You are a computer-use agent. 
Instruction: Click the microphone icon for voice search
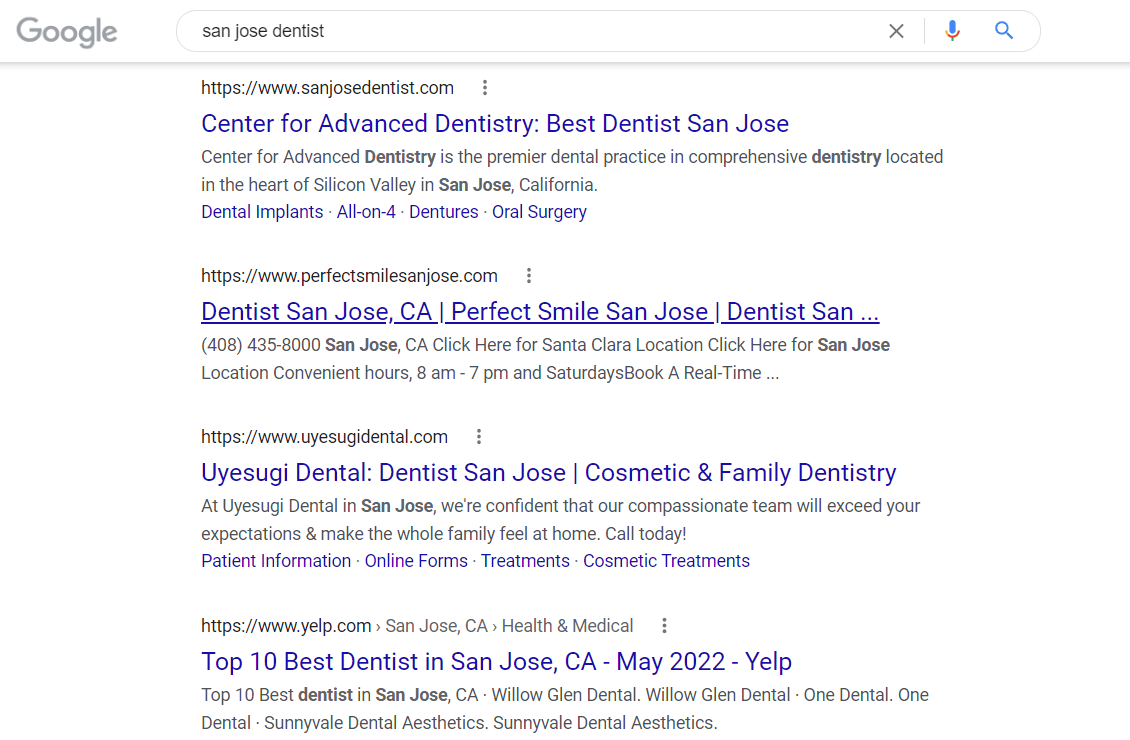(x=951, y=31)
